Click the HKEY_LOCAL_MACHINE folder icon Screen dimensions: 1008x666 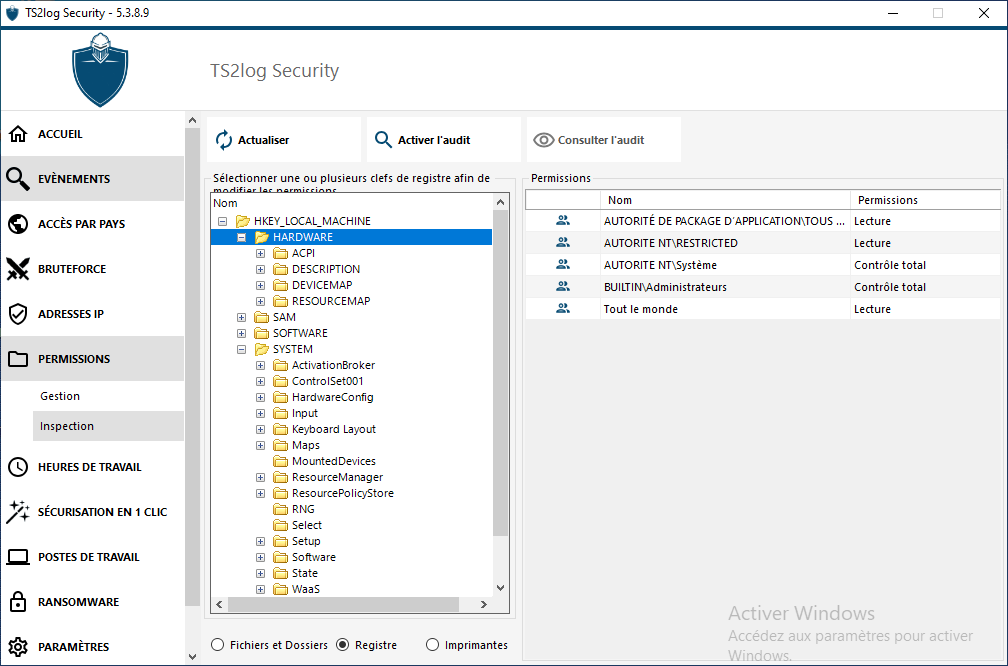242,221
